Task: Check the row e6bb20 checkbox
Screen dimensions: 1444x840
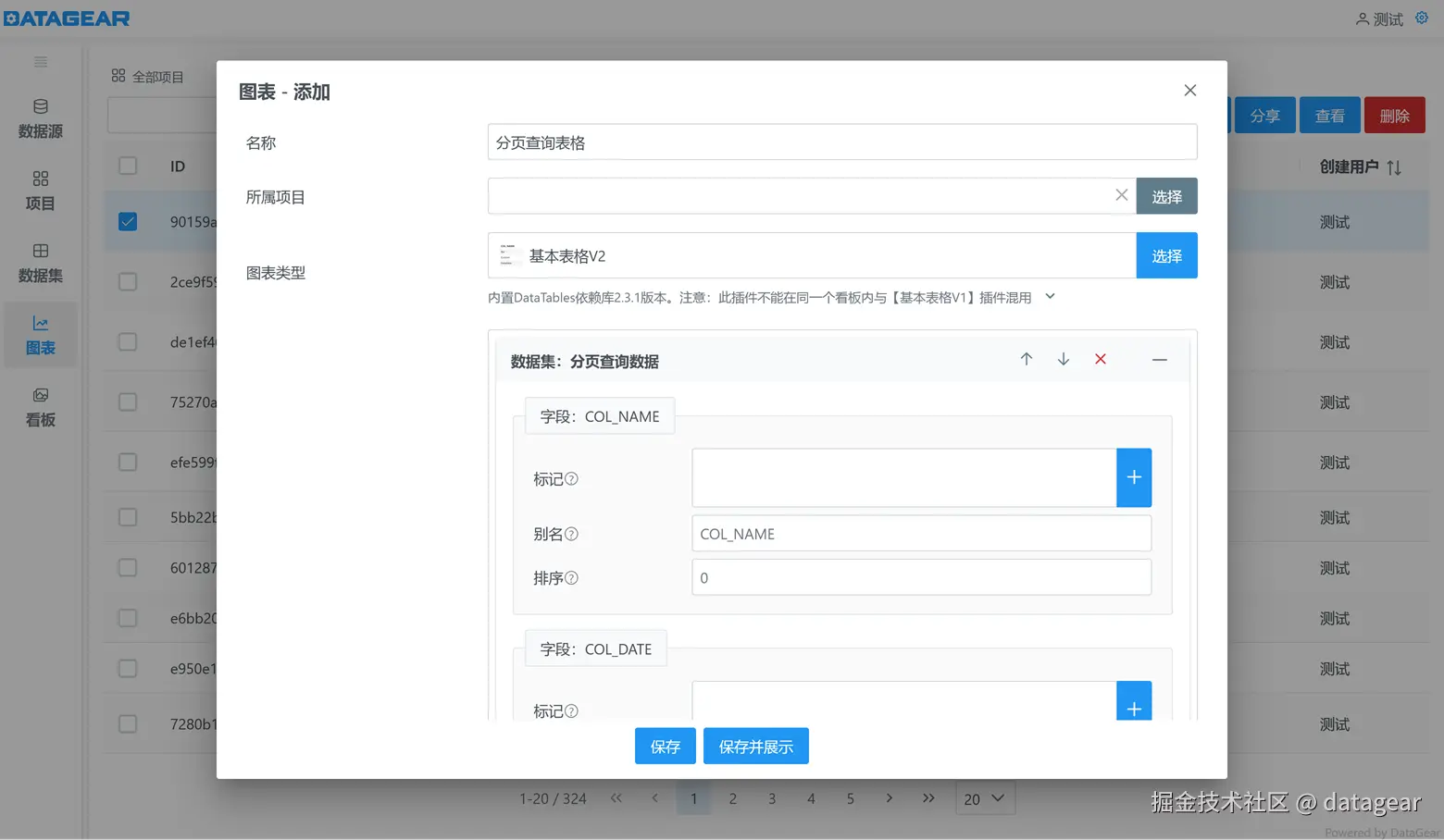Action: pos(128,618)
